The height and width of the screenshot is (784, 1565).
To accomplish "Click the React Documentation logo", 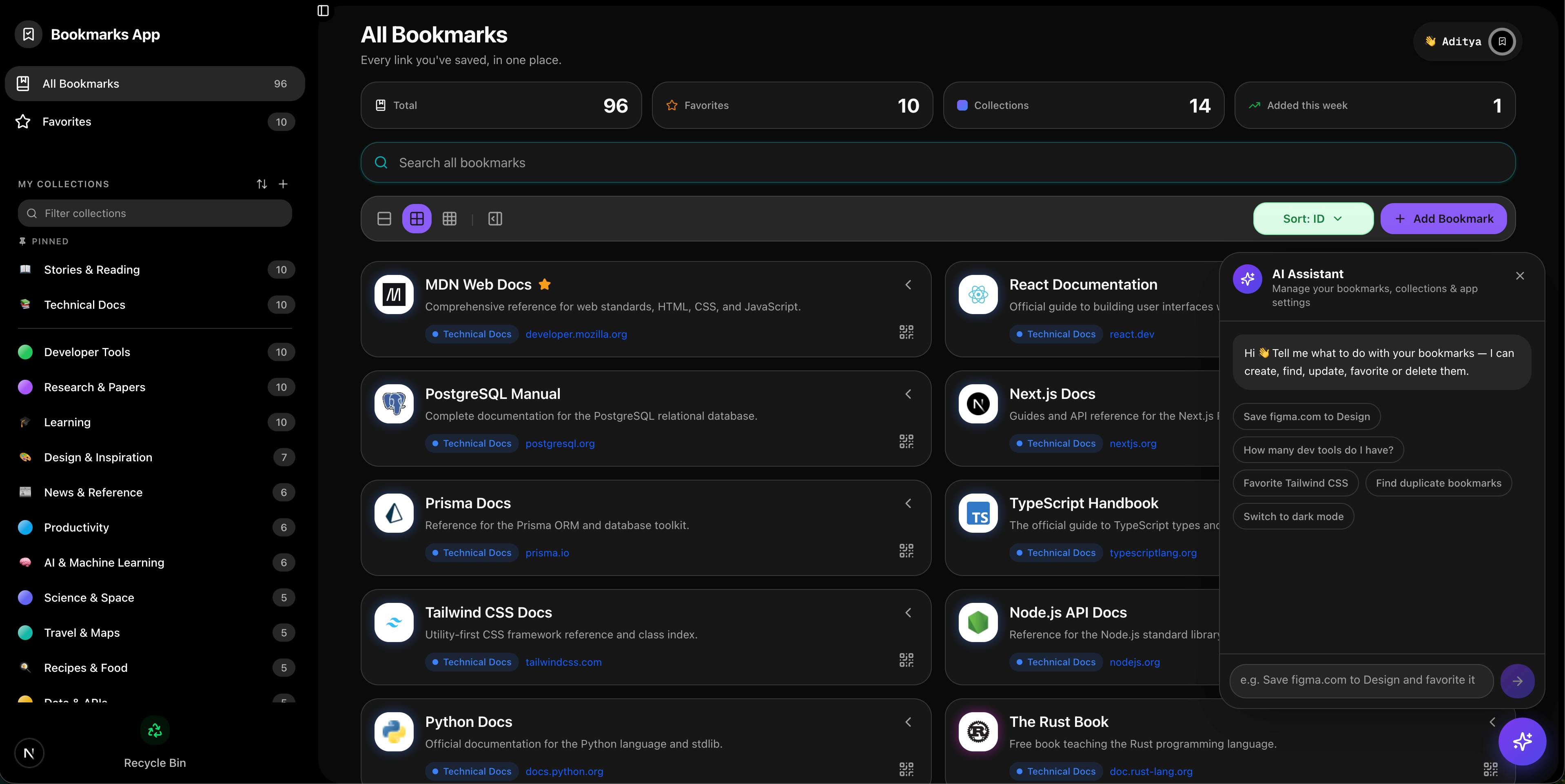I will [x=978, y=295].
